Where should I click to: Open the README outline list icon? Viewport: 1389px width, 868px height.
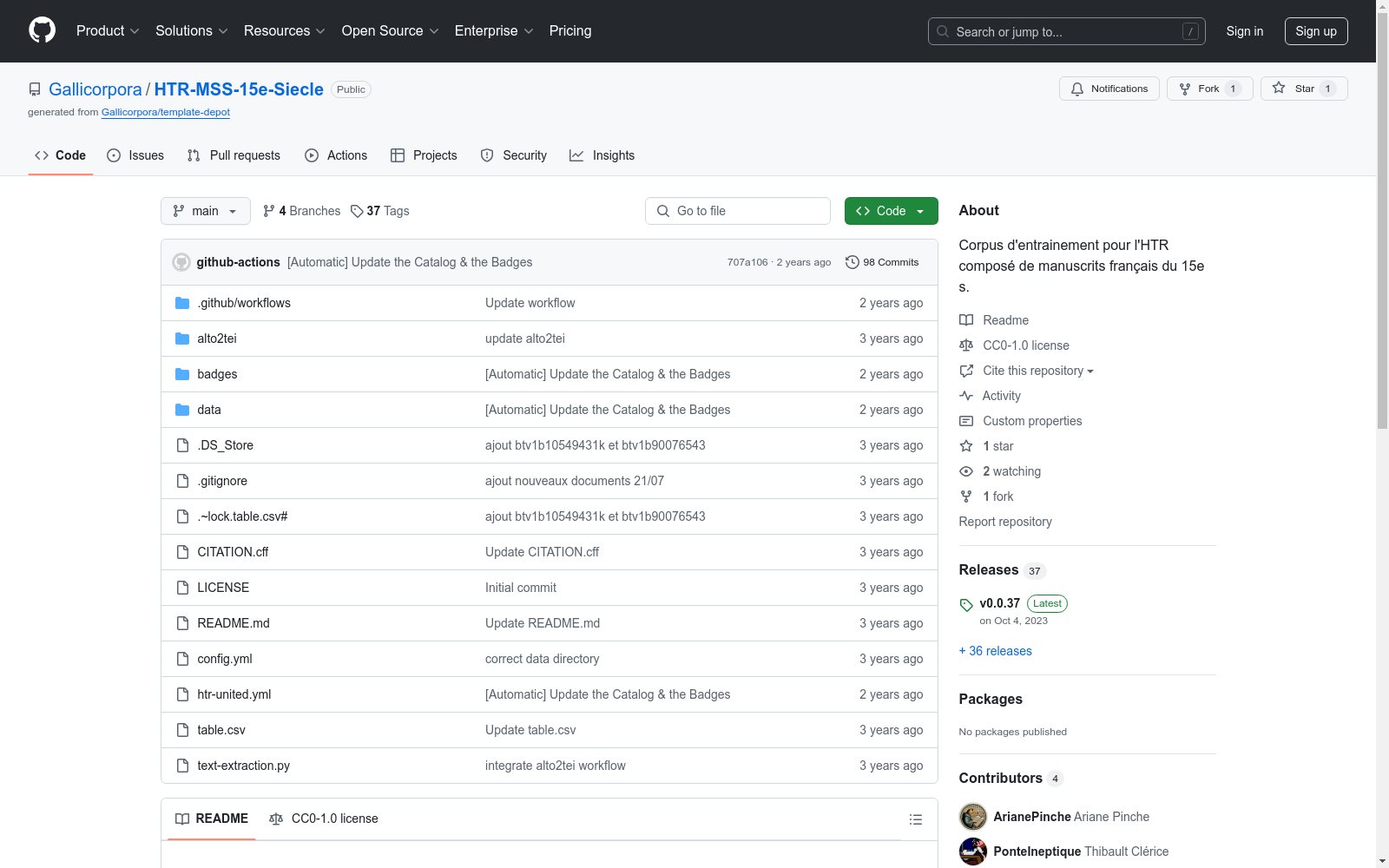coord(915,819)
